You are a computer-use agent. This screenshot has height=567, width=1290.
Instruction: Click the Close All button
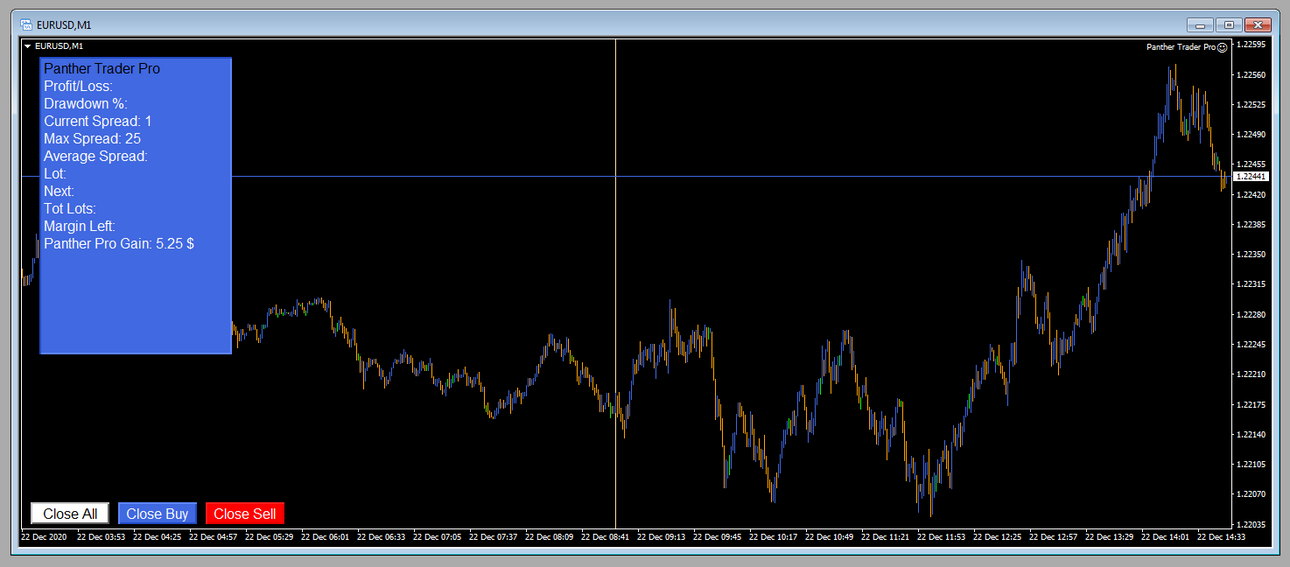coord(70,513)
